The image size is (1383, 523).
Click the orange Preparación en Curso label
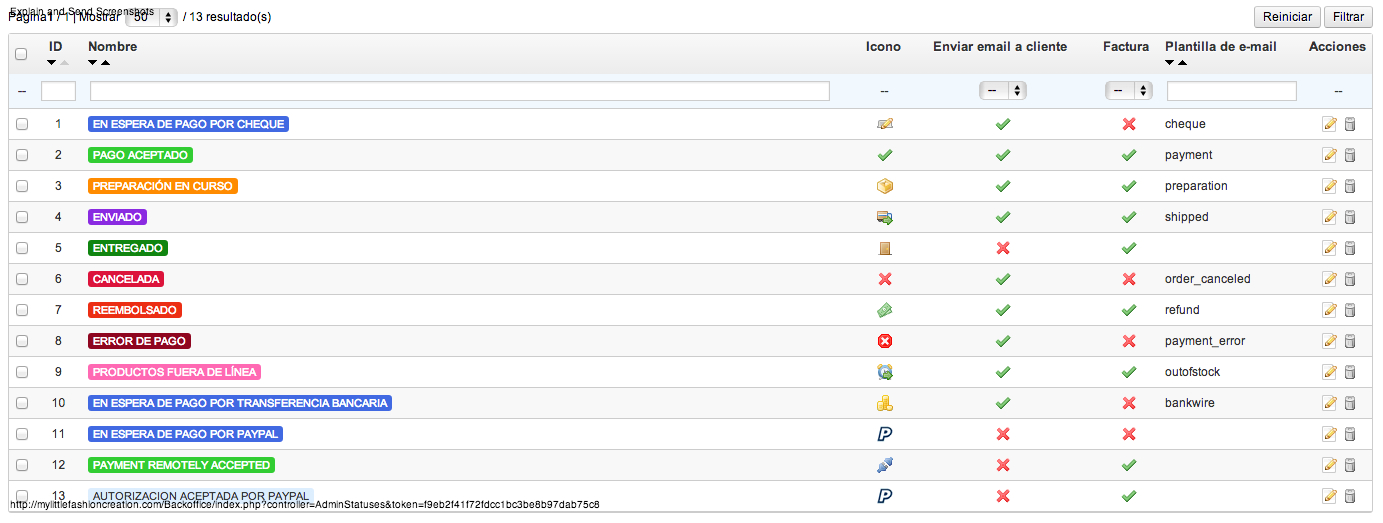tap(164, 186)
